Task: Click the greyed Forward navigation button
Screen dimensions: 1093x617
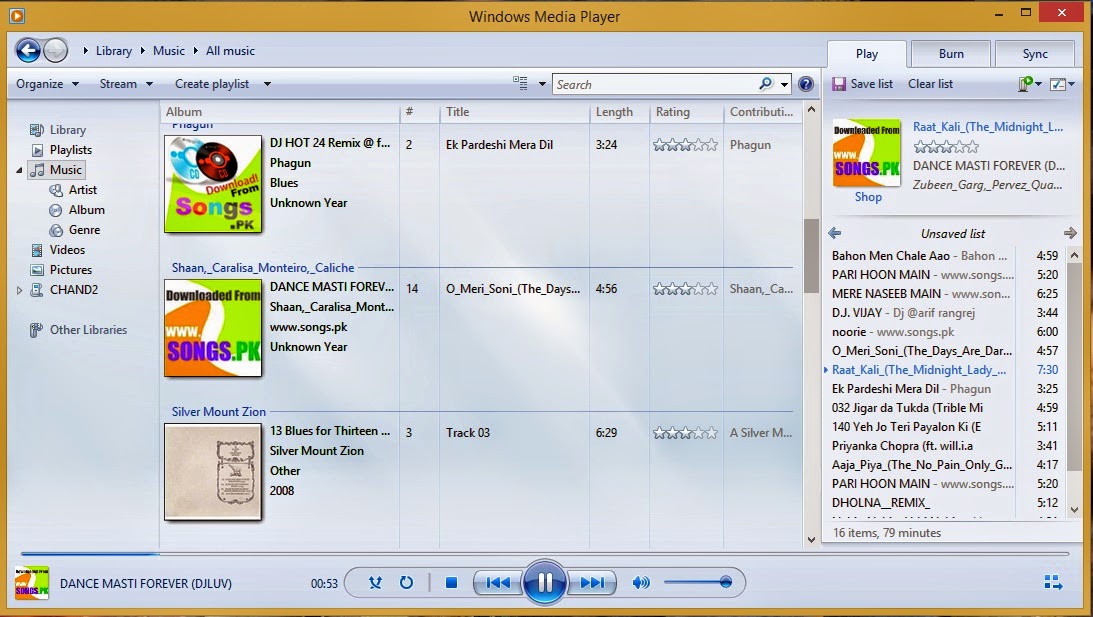Action: 56,50
